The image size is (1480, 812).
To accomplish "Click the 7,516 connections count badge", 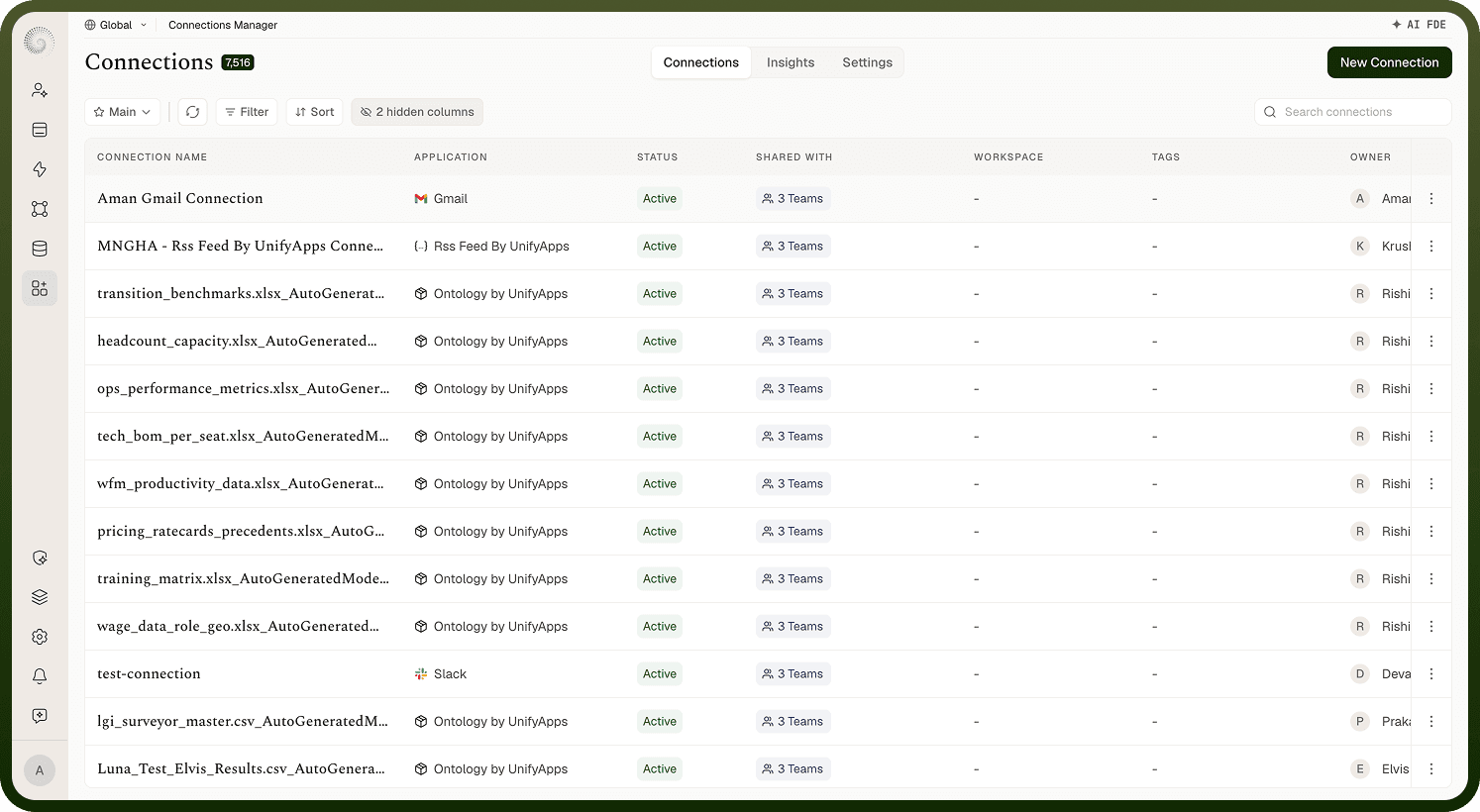I will click(238, 62).
